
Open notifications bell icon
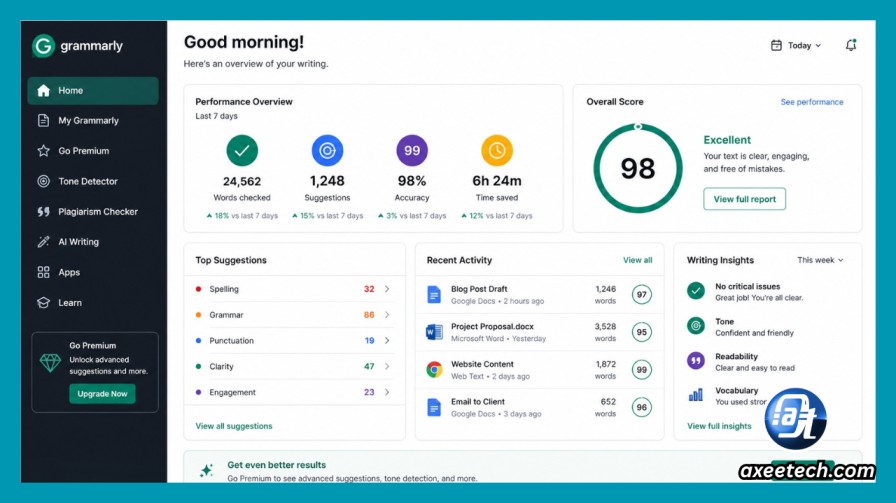851,45
